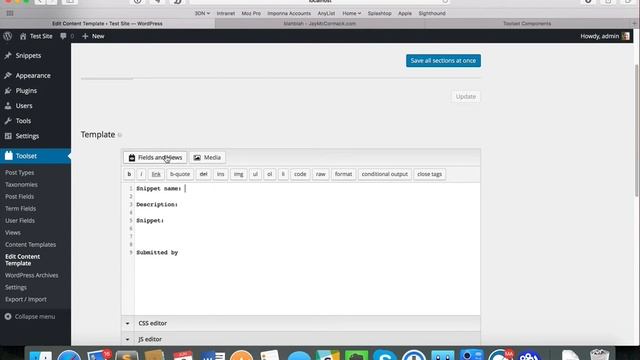Image resolution: width=640 pixels, height=360 pixels.
Task: Click the Snippets pin icon
Action: pyautogui.click(x=8, y=56)
